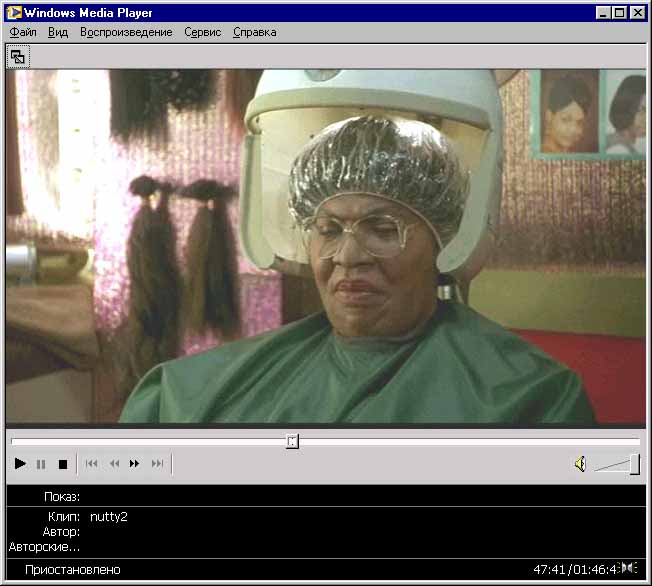652x586 pixels.
Task: Click the Клип: label
Action: pyautogui.click(x=64, y=517)
